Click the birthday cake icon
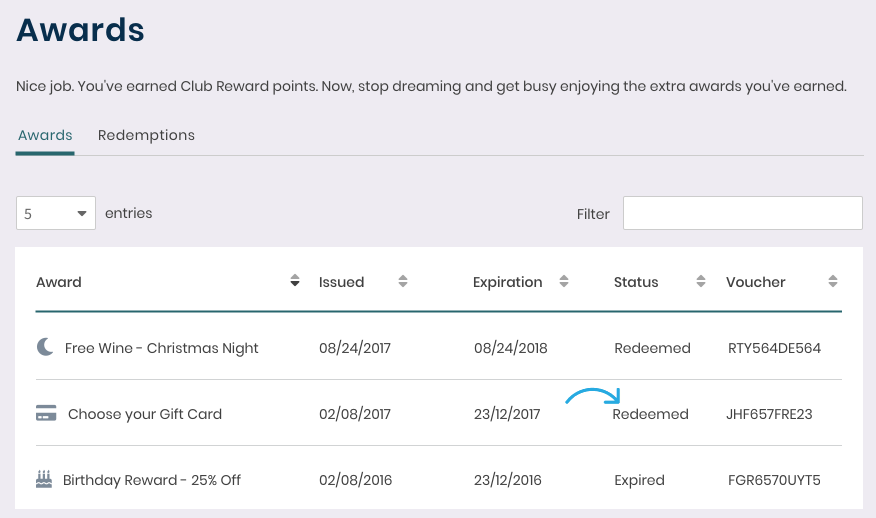 click(44, 479)
